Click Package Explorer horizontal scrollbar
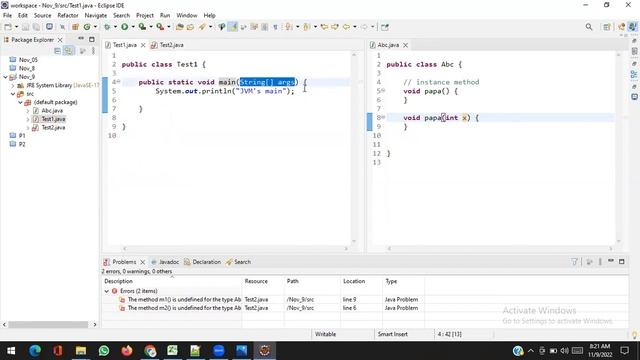Screen dimensions: 640x360 pyautogui.click(x=48, y=324)
